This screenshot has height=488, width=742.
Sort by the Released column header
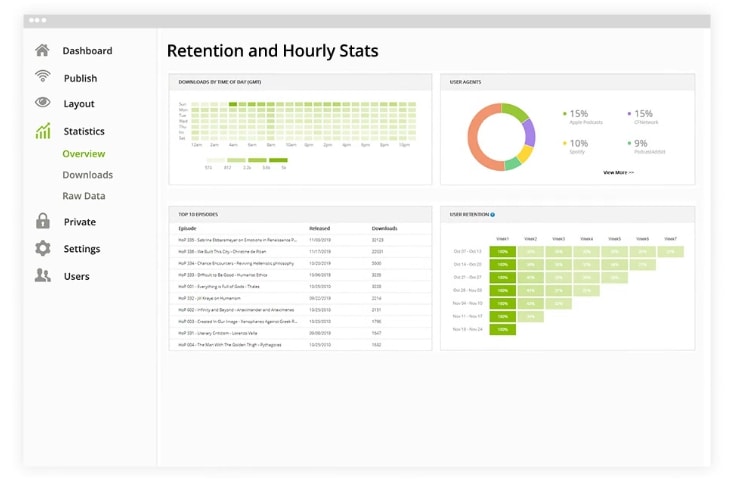click(x=319, y=229)
